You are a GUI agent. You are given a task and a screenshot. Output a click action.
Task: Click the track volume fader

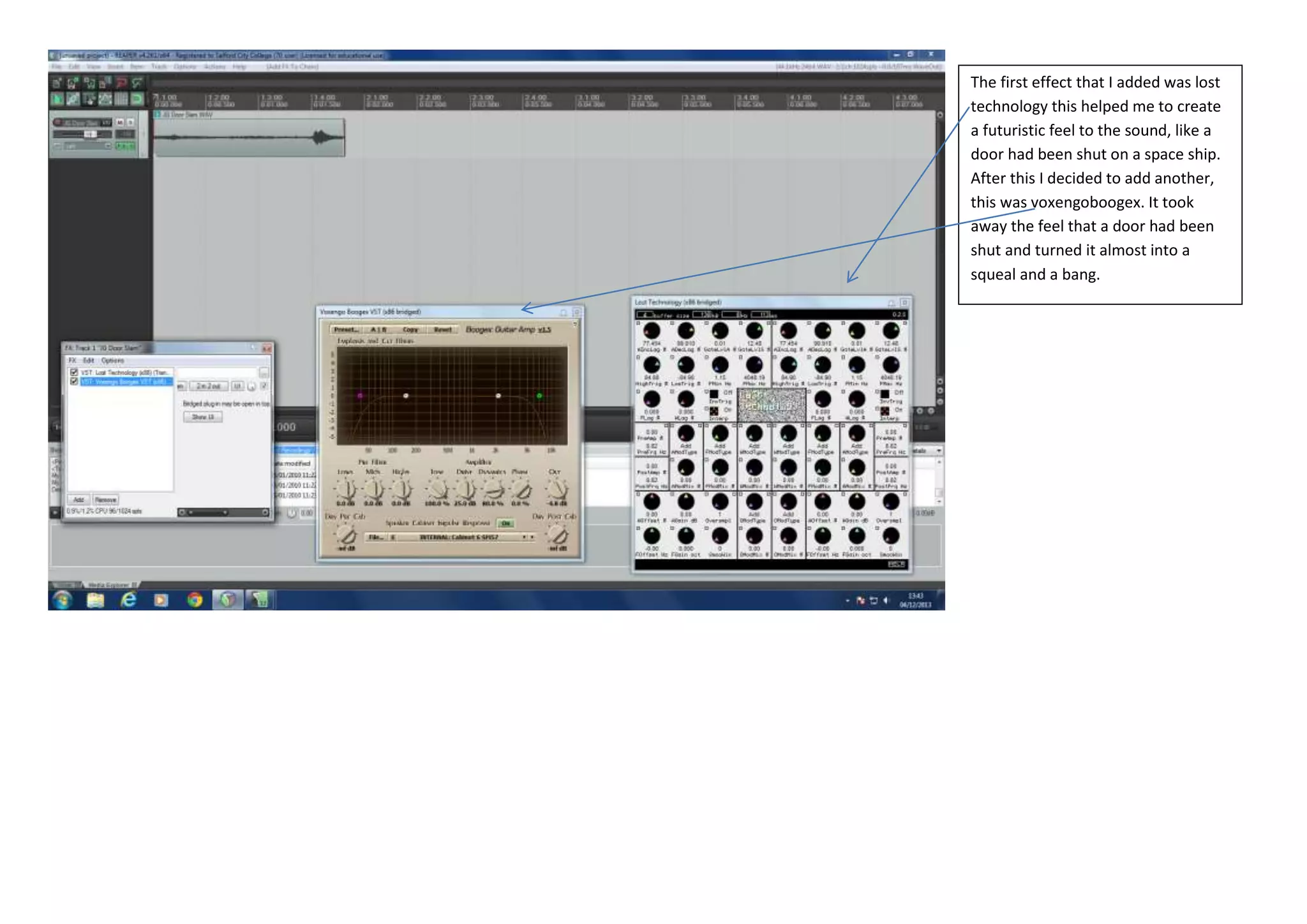point(89,134)
